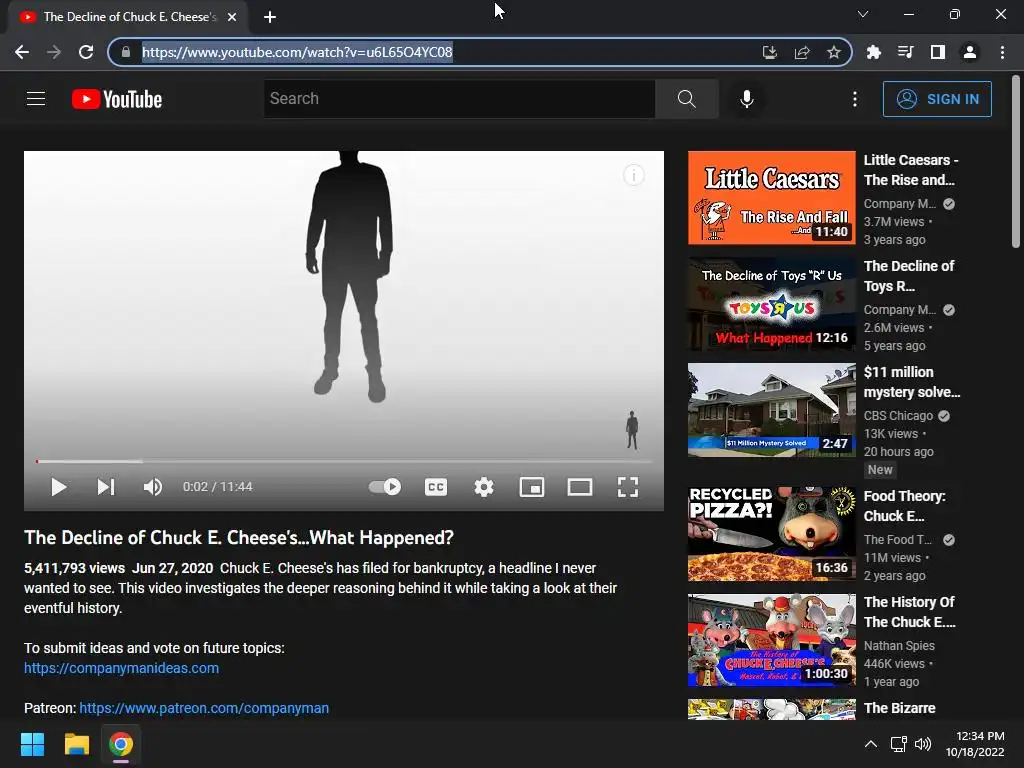1024x768 pixels.
Task: Click 'The Bizarre' video title
Action: [899, 708]
